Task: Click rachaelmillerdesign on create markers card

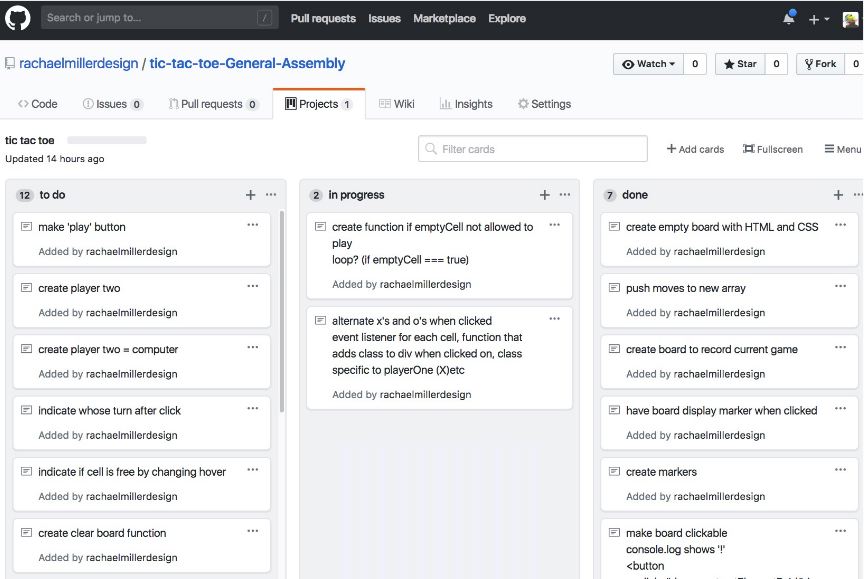Action: point(719,496)
